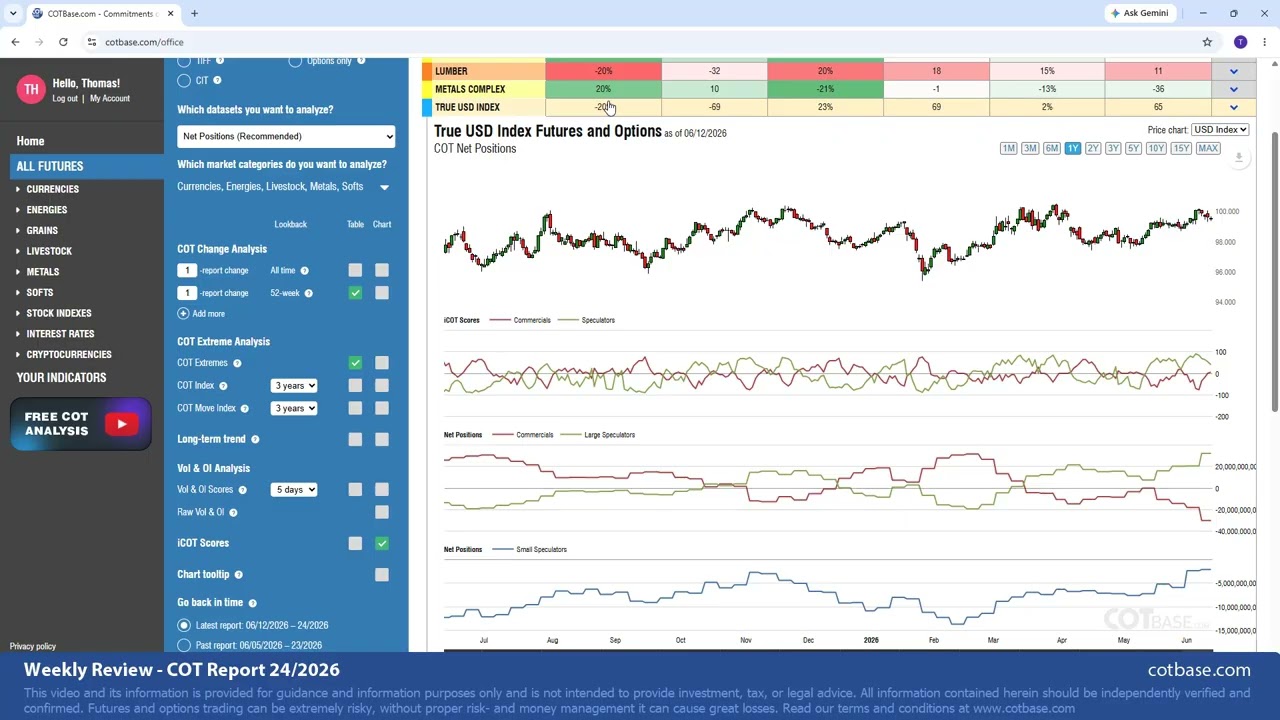Click the Add more link
The width and height of the screenshot is (1280, 720).
[208, 314]
